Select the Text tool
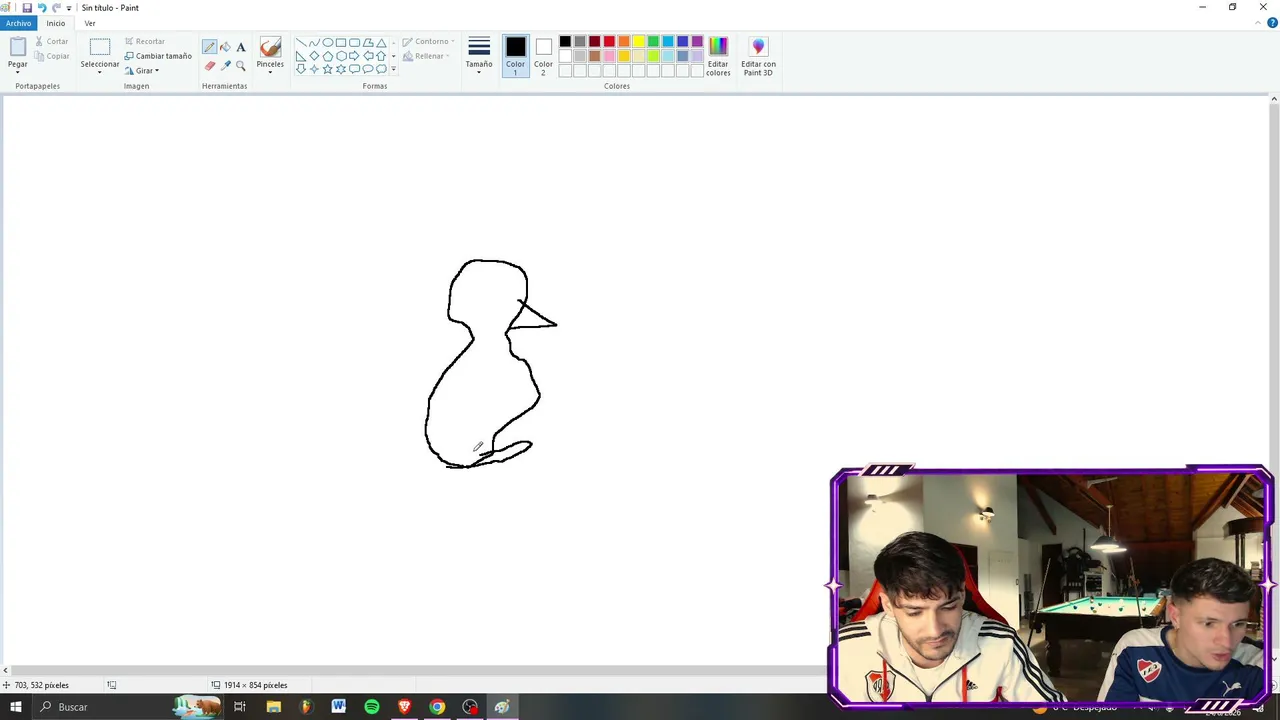 point(241,47)
